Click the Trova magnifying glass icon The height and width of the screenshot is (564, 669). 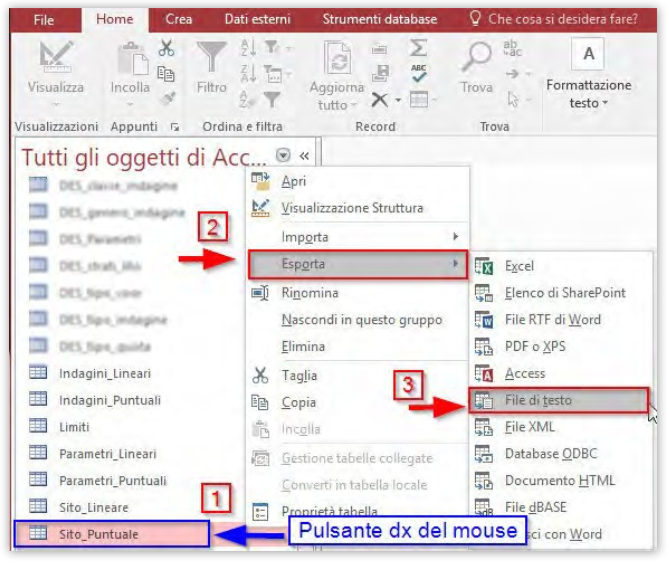pos(477,56)
